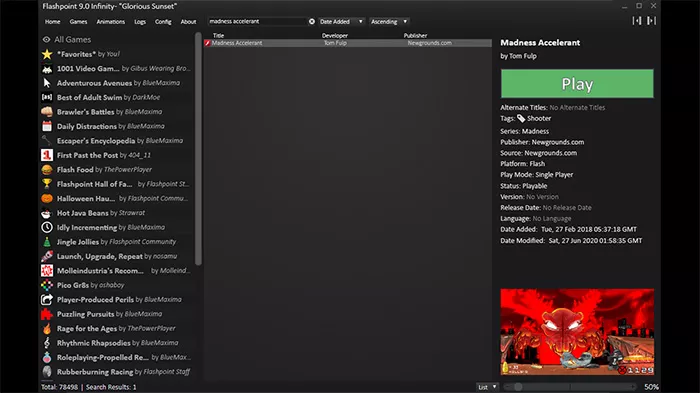Click the Newgrounds.com publisher cell
This screenshot has height=393, width=700.
tap(429, 43)
